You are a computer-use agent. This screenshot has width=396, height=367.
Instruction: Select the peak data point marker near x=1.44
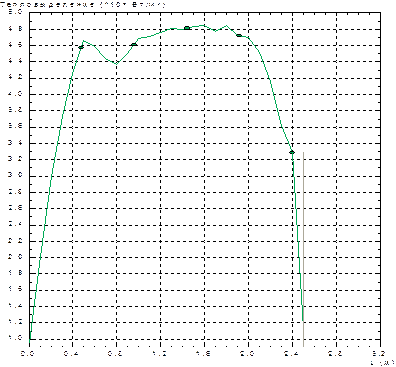[x=187, y=28]
